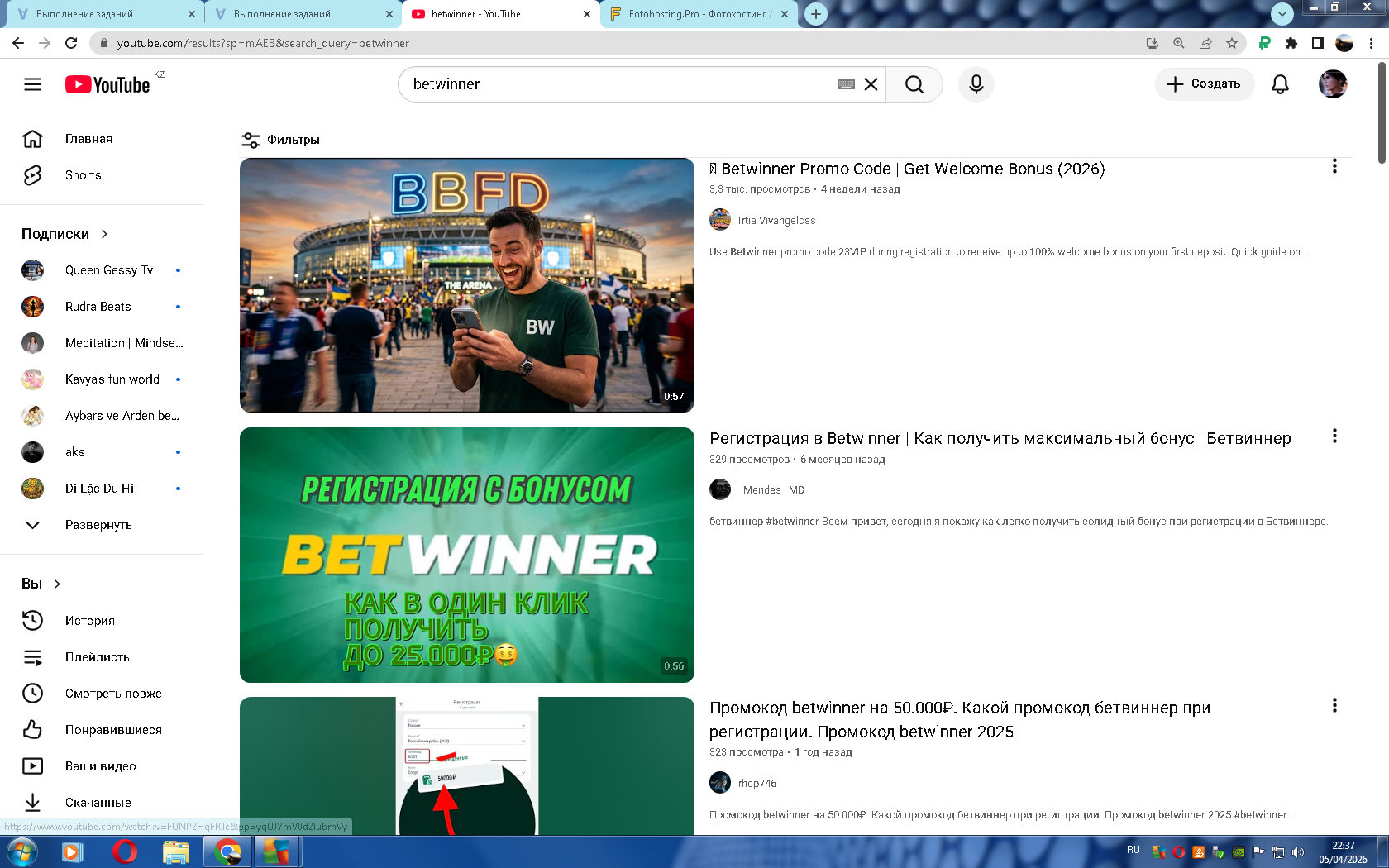The height and width of the screenshot is (868, 1389).
Task: Play the BBFD stadium video thumbnail
Action: [x=467, y=285]
